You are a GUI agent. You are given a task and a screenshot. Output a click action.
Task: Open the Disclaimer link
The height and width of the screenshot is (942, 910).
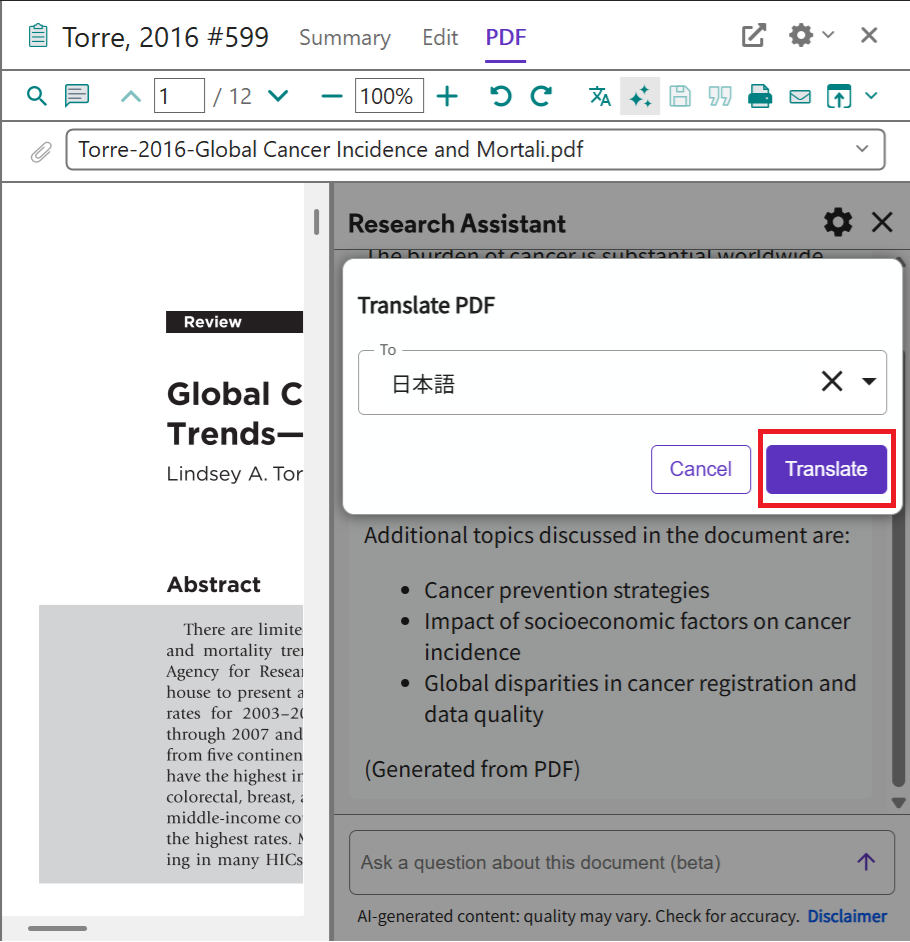coord(847,916)
